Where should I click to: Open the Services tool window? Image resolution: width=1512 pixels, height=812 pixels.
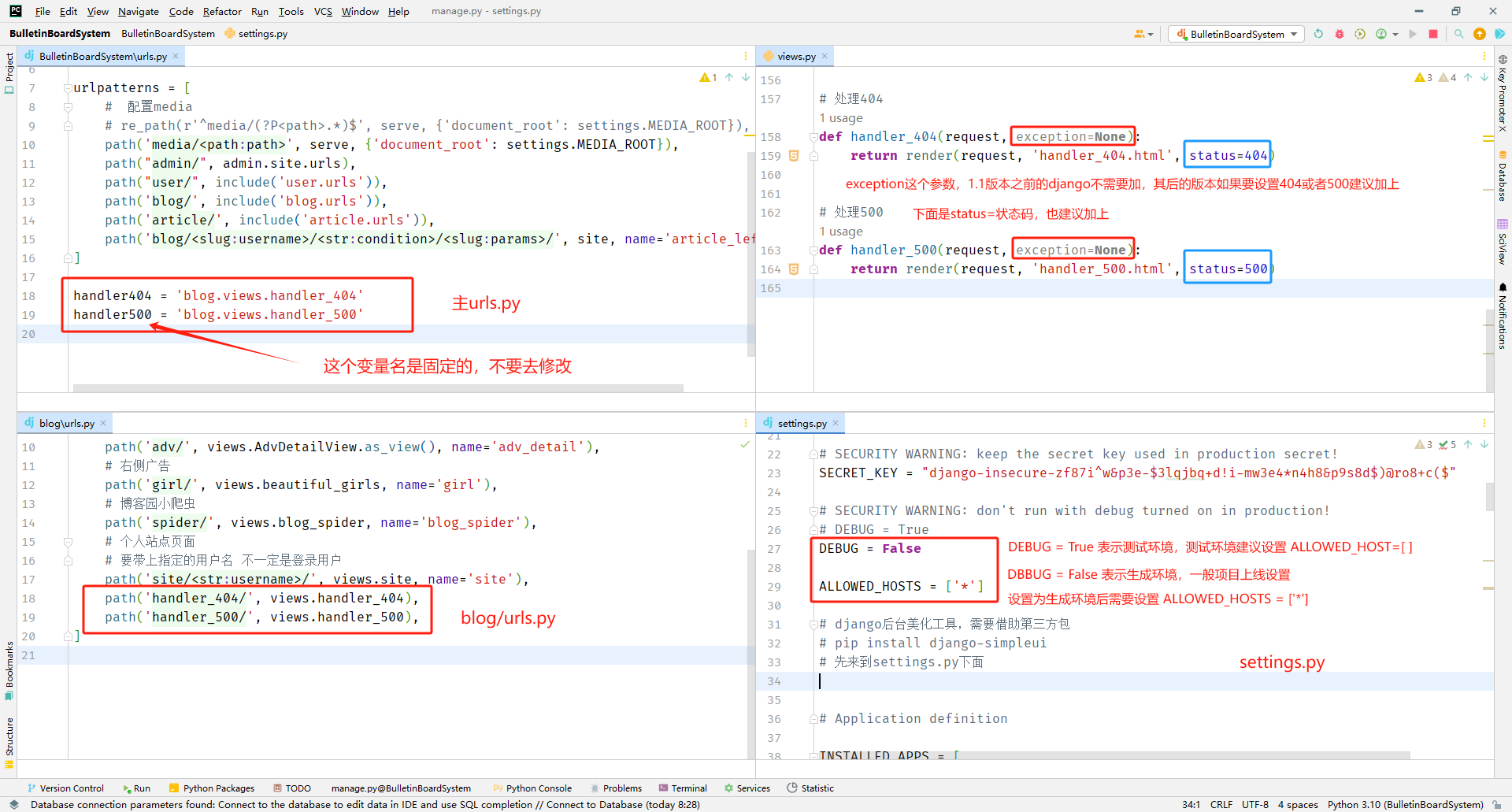click(747, 788)
